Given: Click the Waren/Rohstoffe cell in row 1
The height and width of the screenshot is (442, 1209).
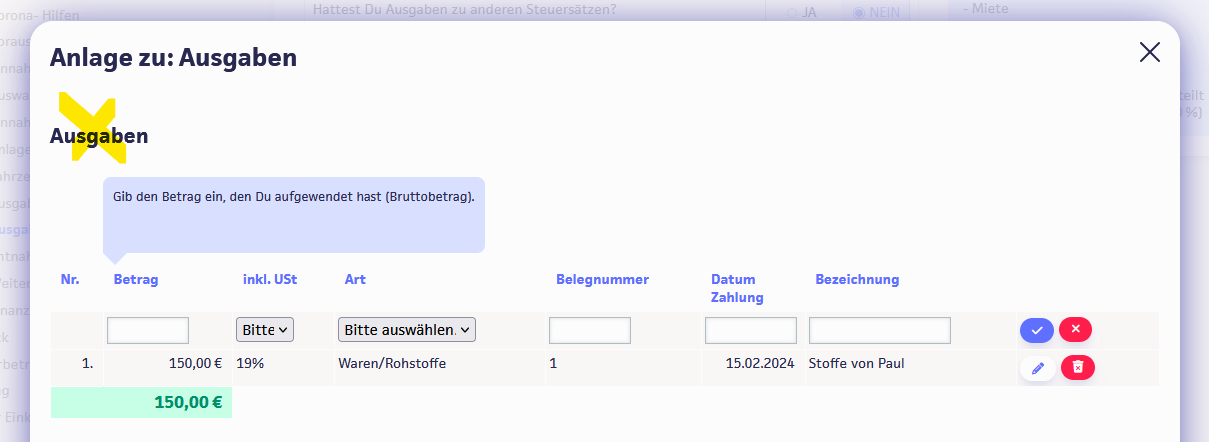Looking at the screenshot, I should [x=392, y=364].
